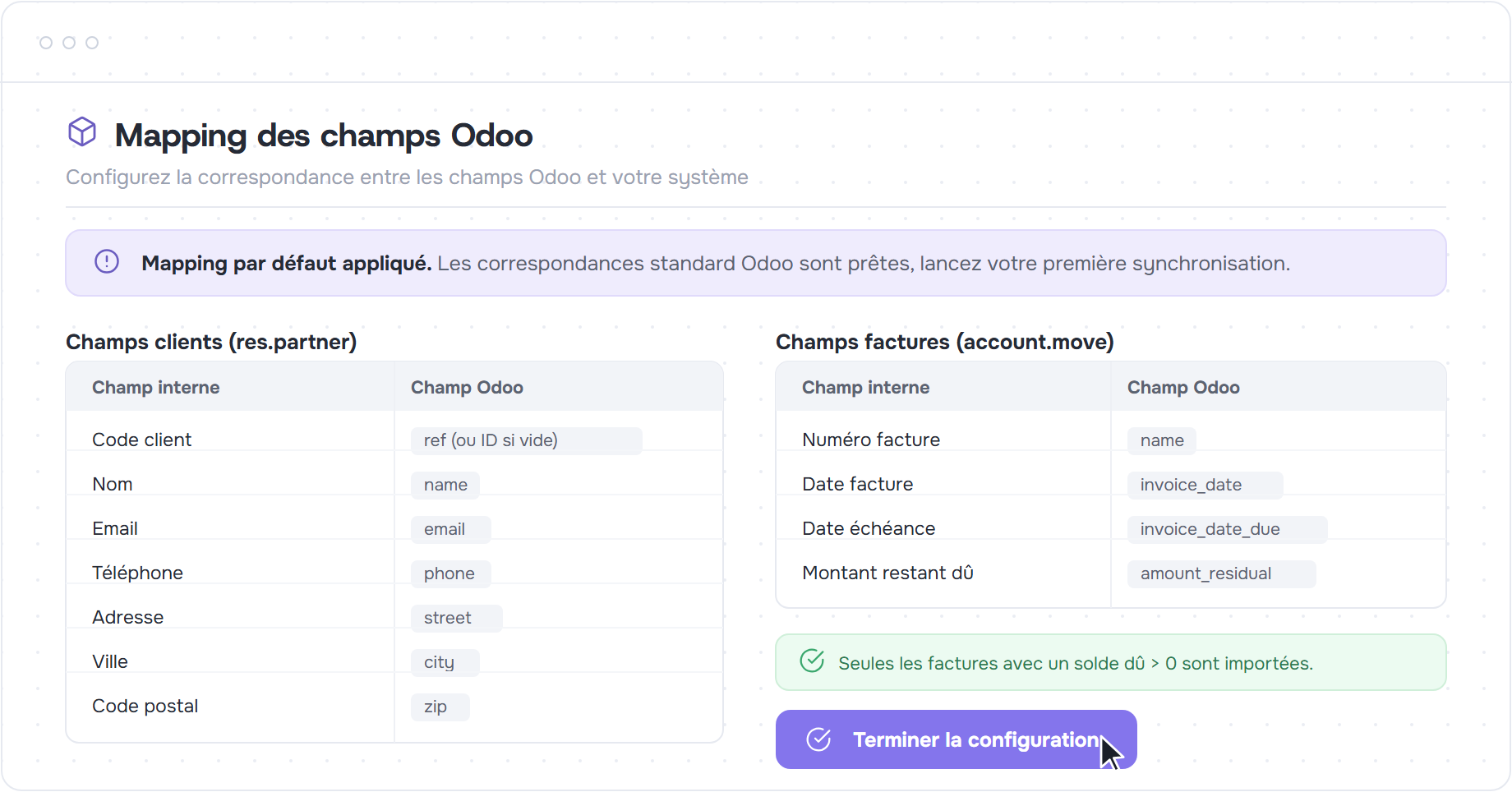Select the 'street' Odoo field chip
This screenshot has height=792, width=1512.
(x=456, y=618)
